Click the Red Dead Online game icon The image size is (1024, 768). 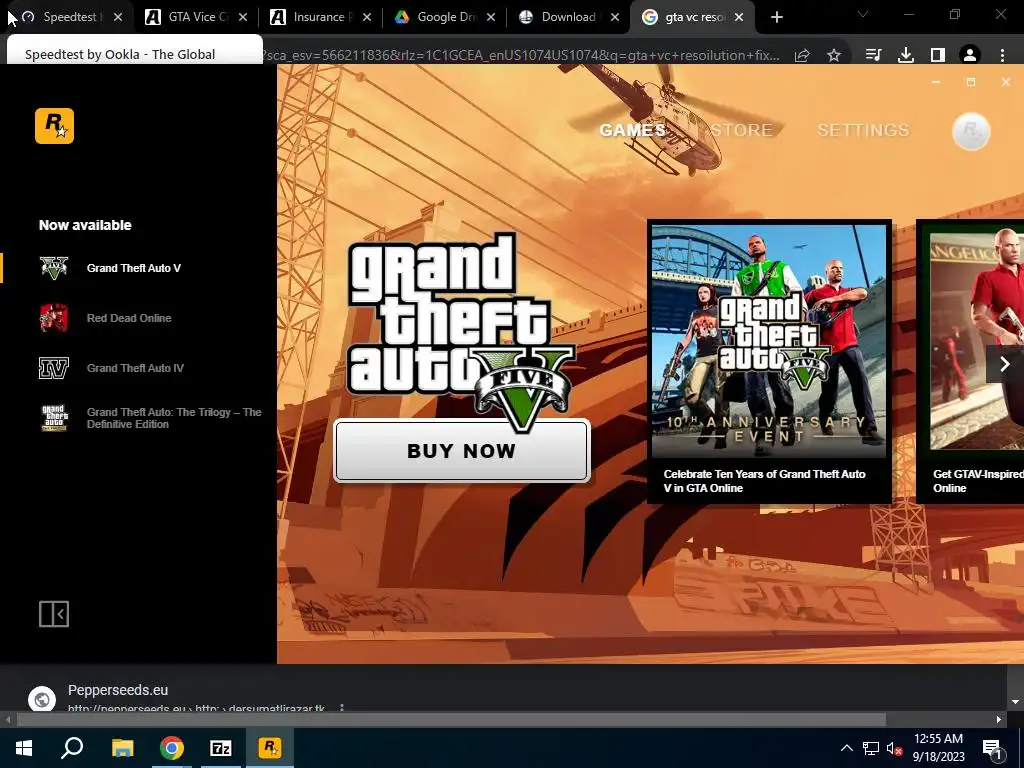(x=54, y=318)
